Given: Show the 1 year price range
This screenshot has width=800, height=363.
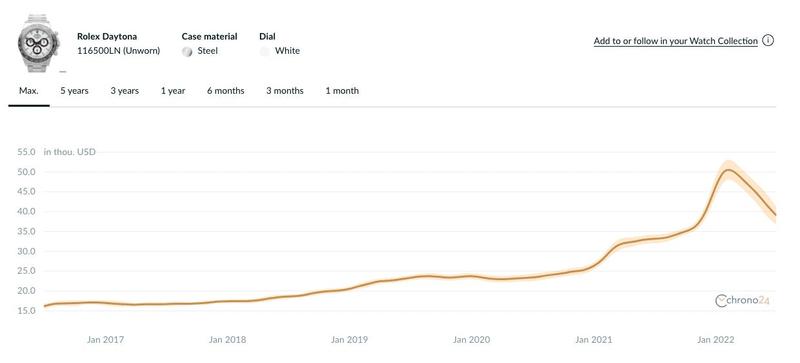Looking at the screenshot, I should [x=173, y=91].
